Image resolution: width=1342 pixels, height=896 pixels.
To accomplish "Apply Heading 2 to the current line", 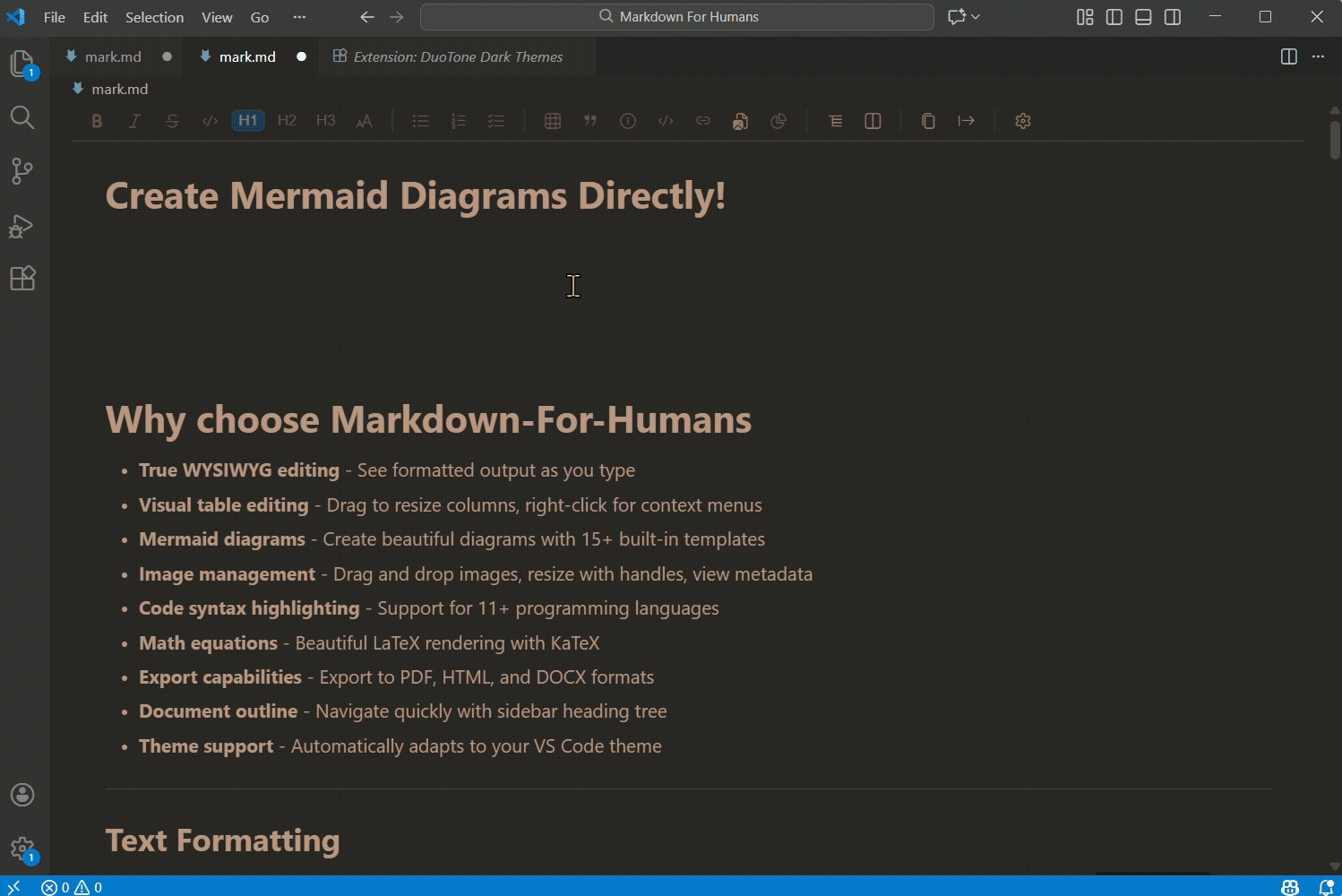I will [x=287, y=120].
